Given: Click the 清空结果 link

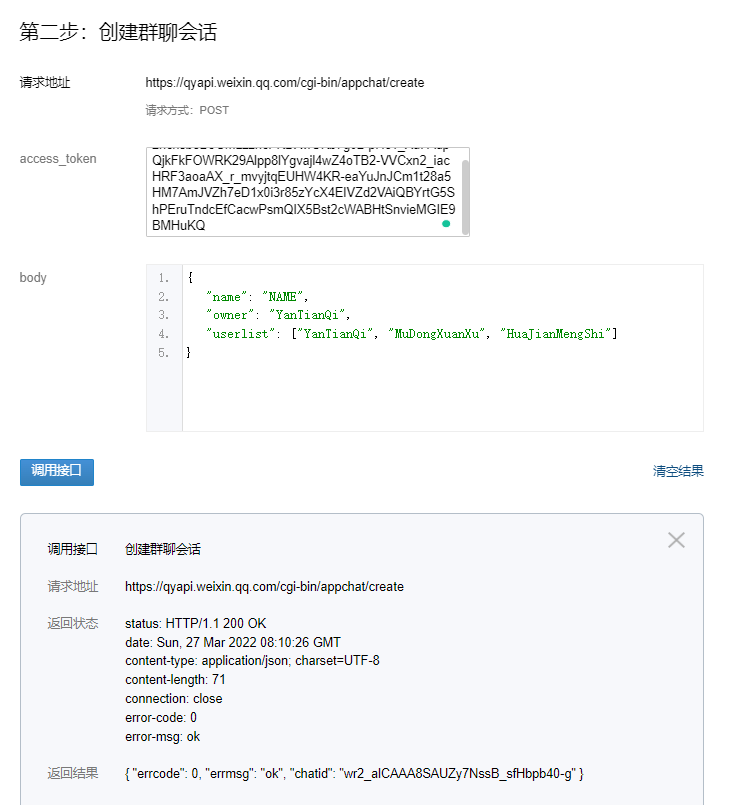Looking at the screenshot, I should (678, 471).
